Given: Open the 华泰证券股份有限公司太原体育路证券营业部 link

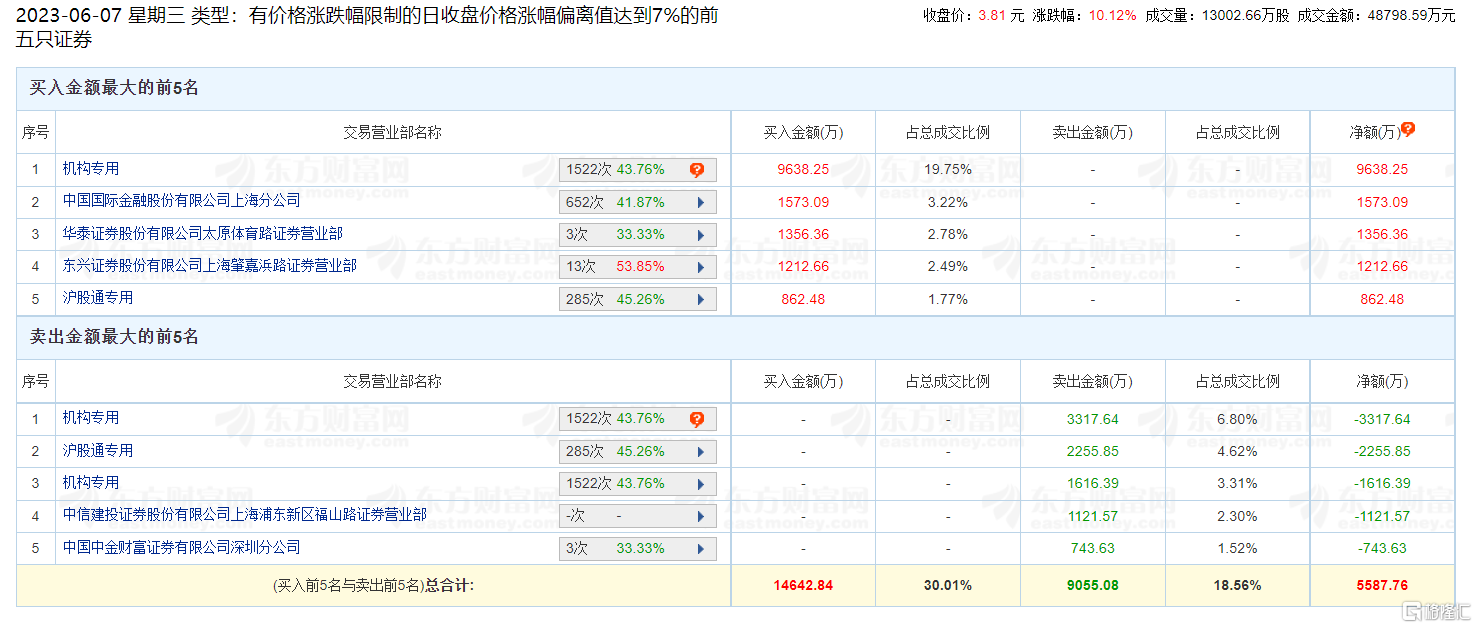Looking at the screenshot, I should coord(203,233).
